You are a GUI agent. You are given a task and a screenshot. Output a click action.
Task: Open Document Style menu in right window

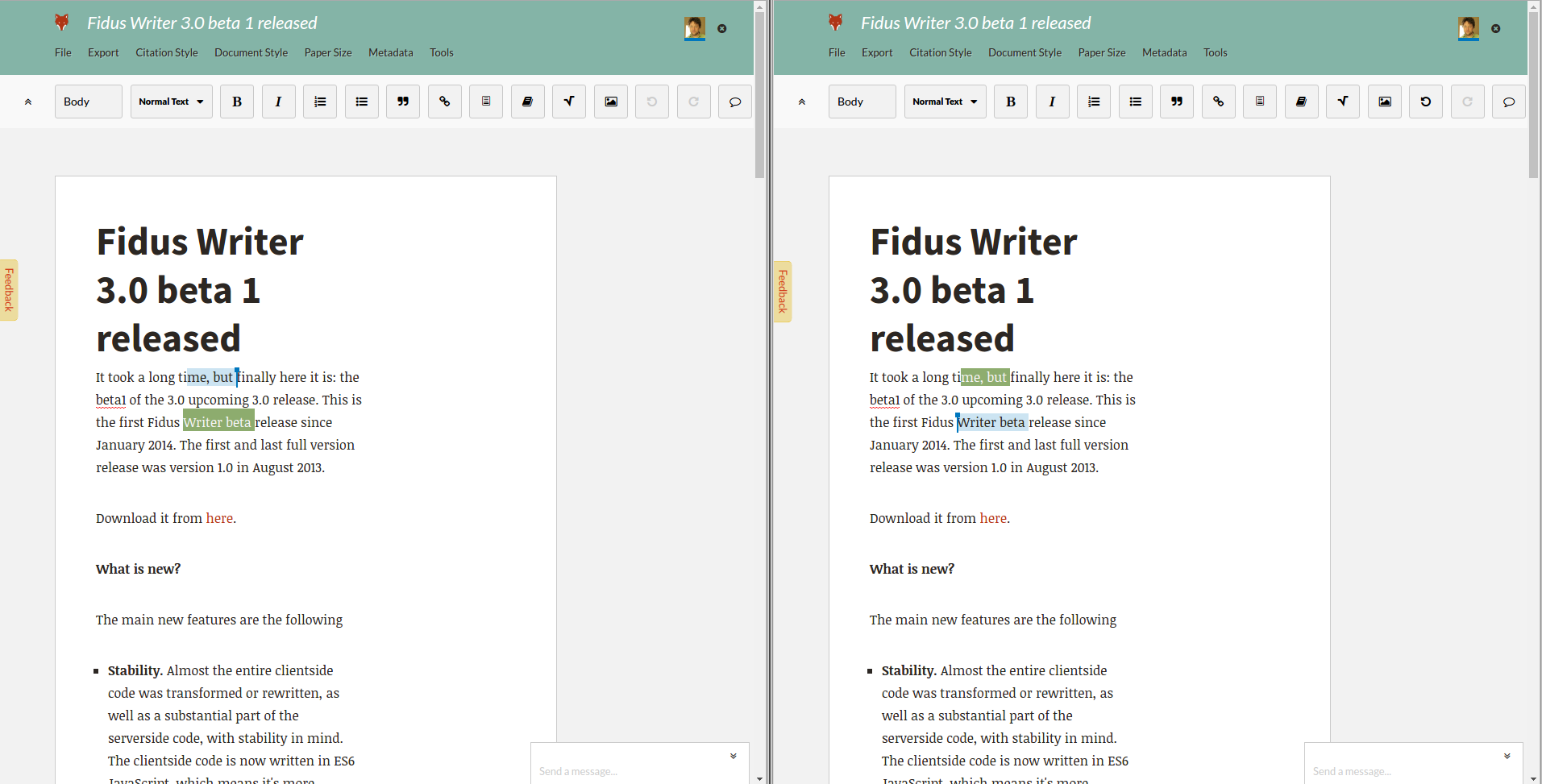coord(1025,52)
